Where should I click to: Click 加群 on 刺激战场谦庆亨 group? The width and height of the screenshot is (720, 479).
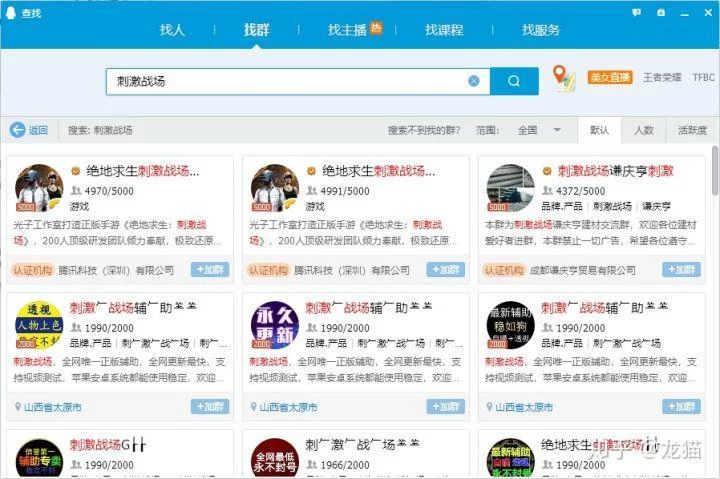[681, 270]
